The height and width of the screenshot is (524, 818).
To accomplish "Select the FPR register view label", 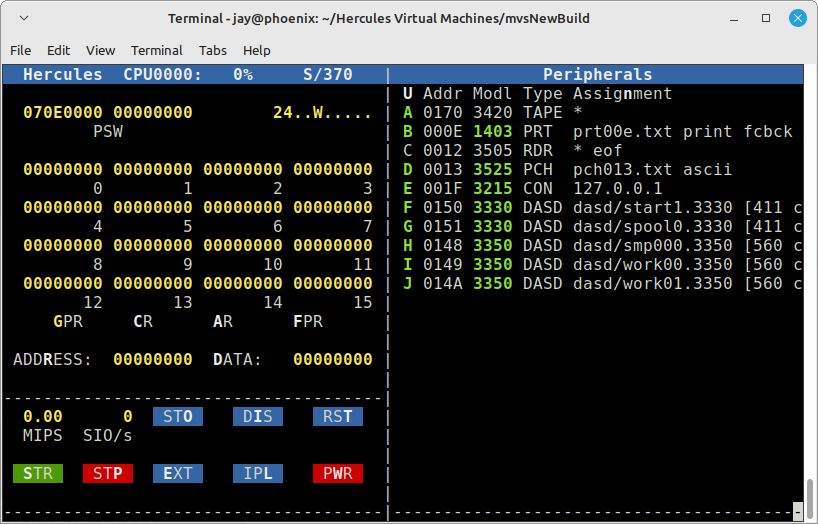I will click(308, 321).
